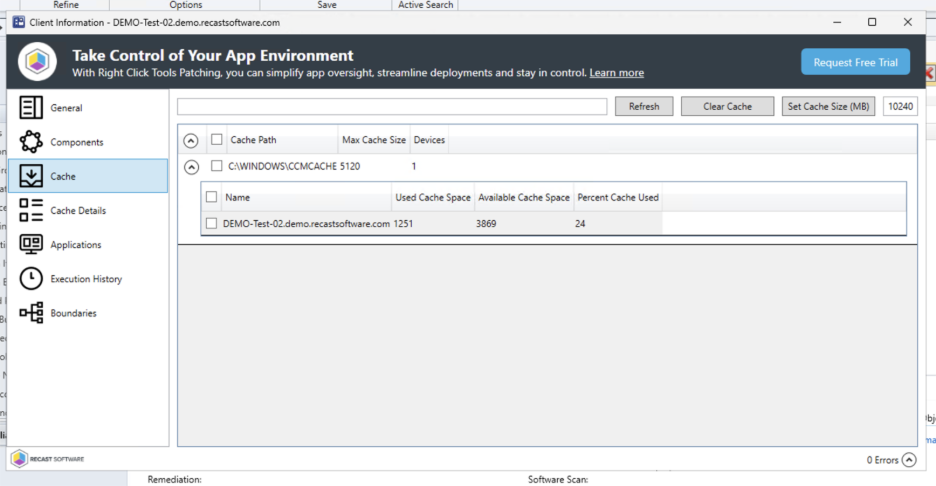Image resolution: width=936 pixels, height=486 pixels.
Task: Collapse the top cache grid chevron
Action: click(x=192, y=141)
